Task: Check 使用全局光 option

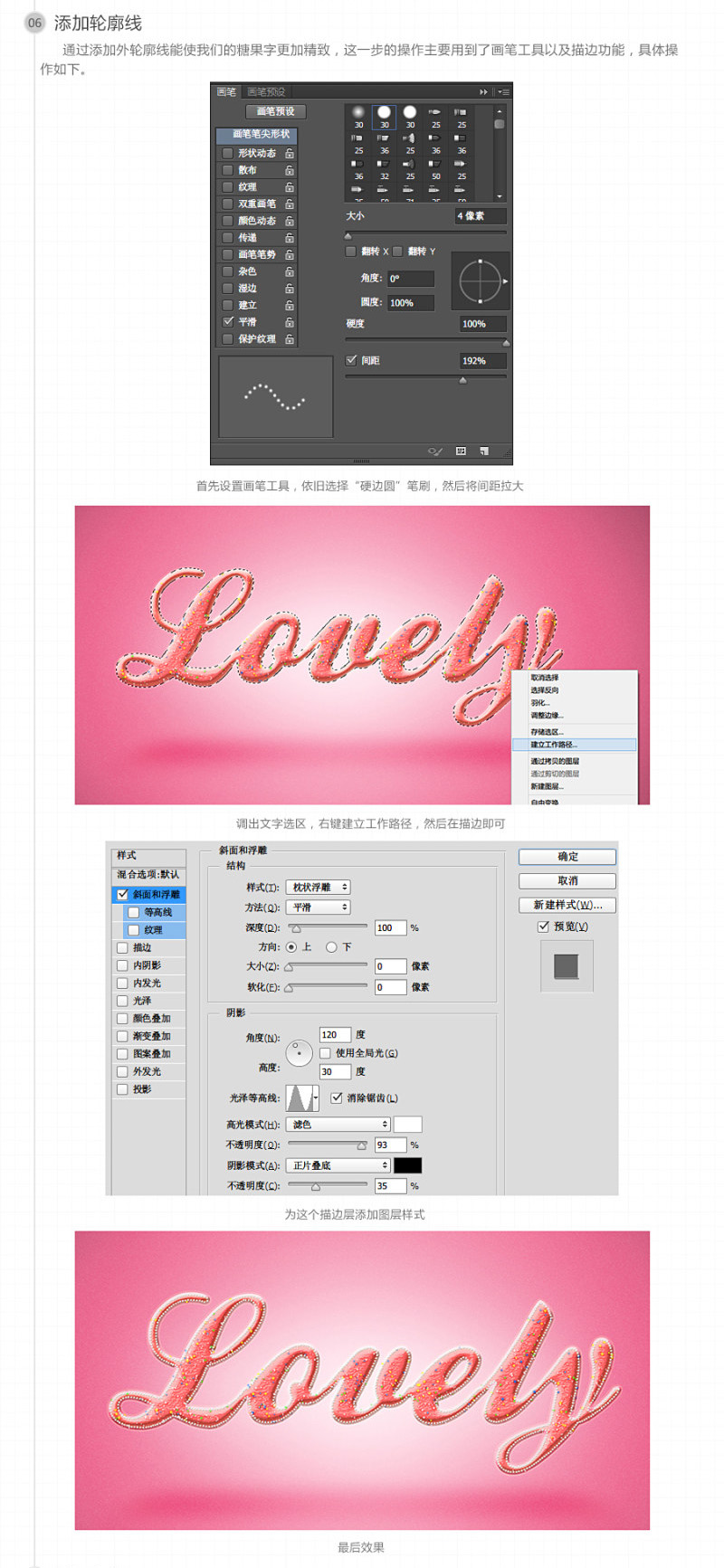Action: pos(325,1053)
